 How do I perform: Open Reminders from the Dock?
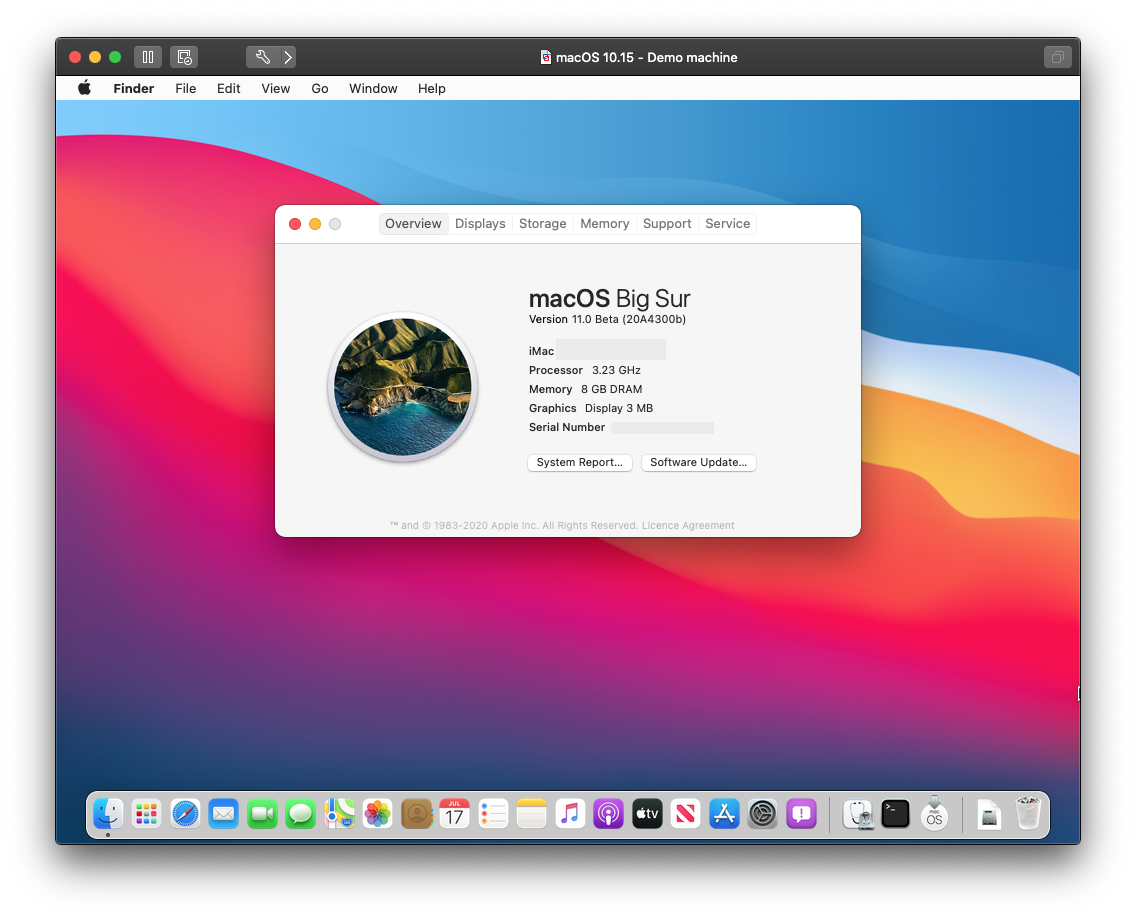[493, 814]
